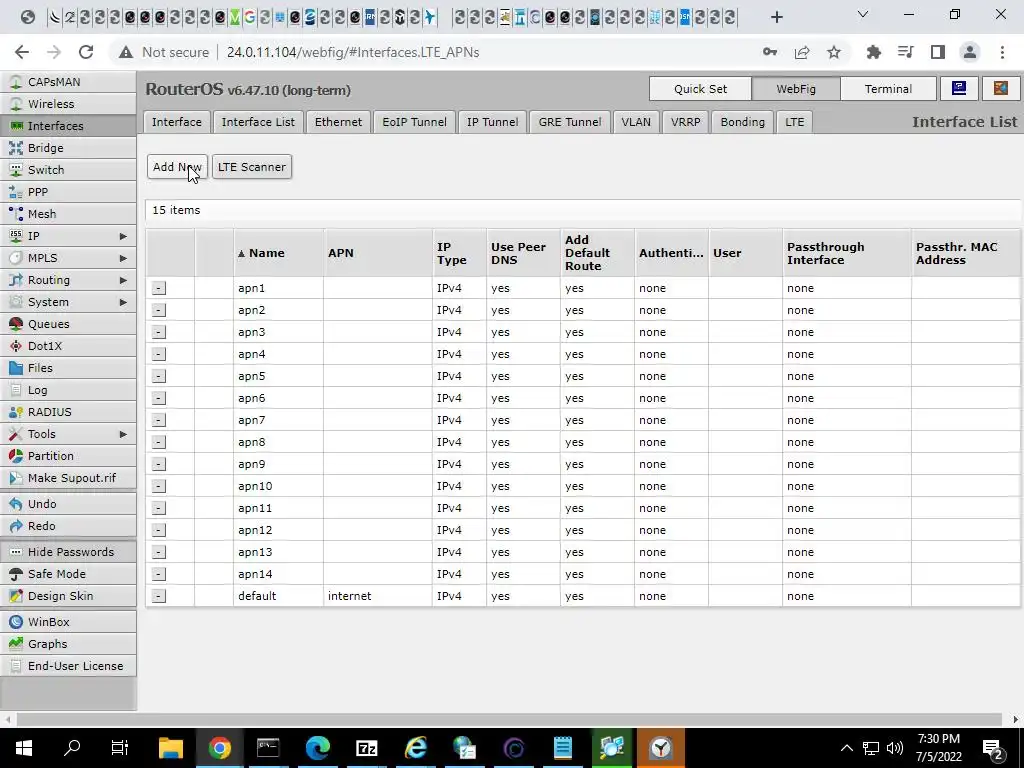The width and height of the screenshot is (1024, 768).
Task: Open Mesh configuration
Action: coord(68,214)
